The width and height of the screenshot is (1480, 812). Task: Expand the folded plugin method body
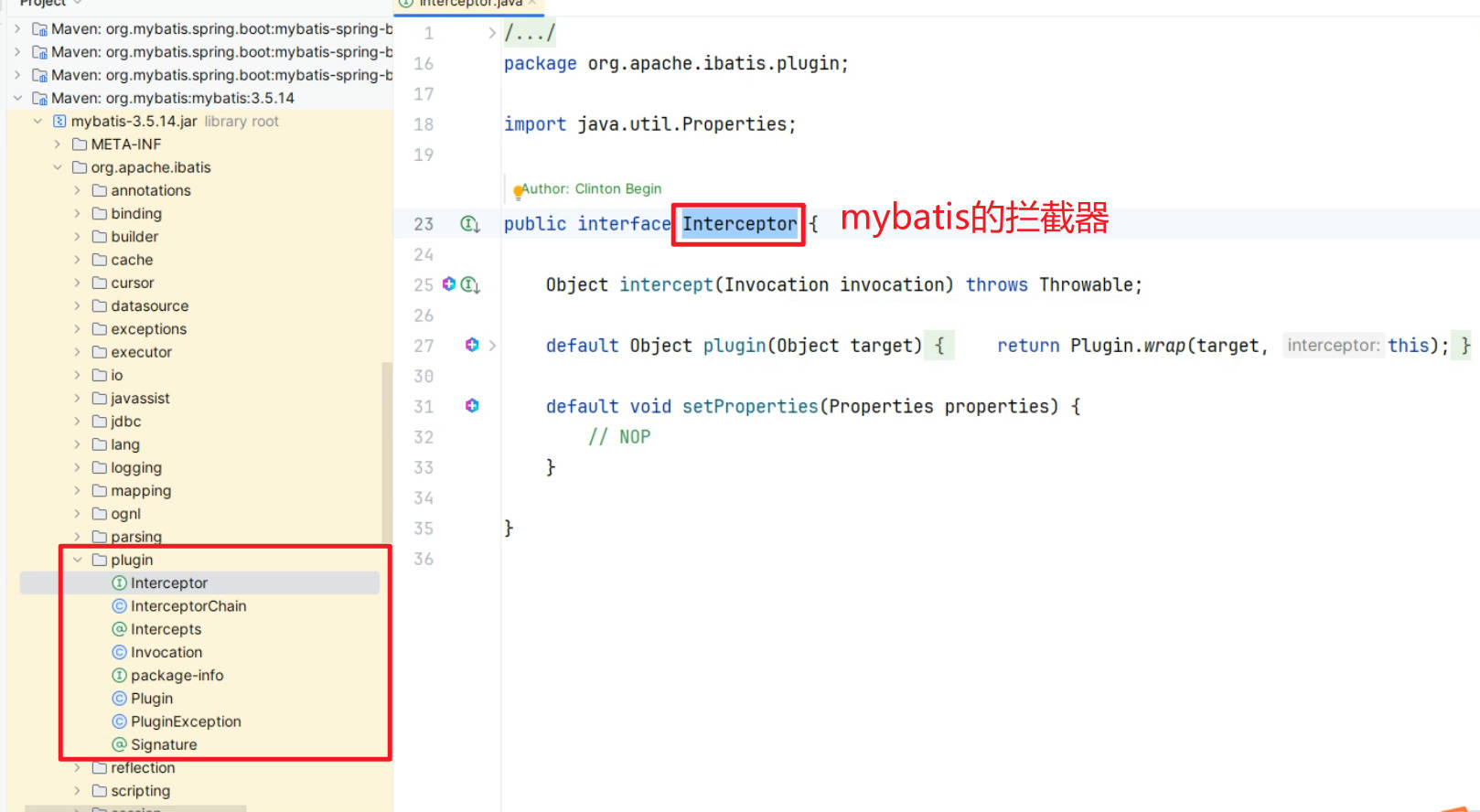tap(492, 346)
